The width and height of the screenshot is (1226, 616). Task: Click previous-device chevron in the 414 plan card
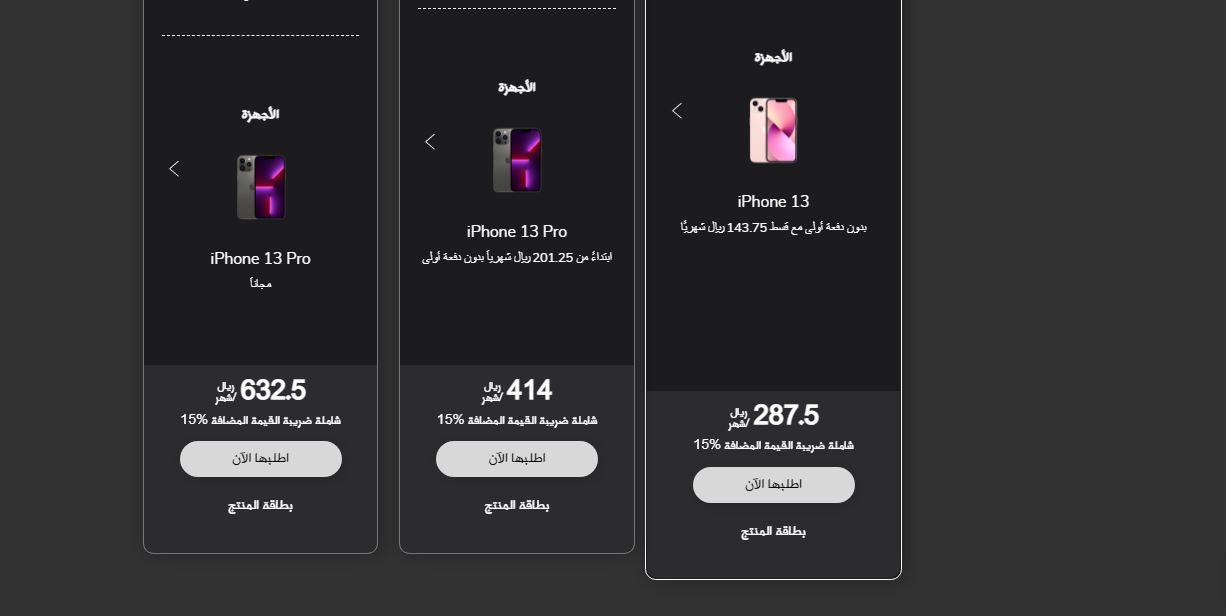point(430,142)
